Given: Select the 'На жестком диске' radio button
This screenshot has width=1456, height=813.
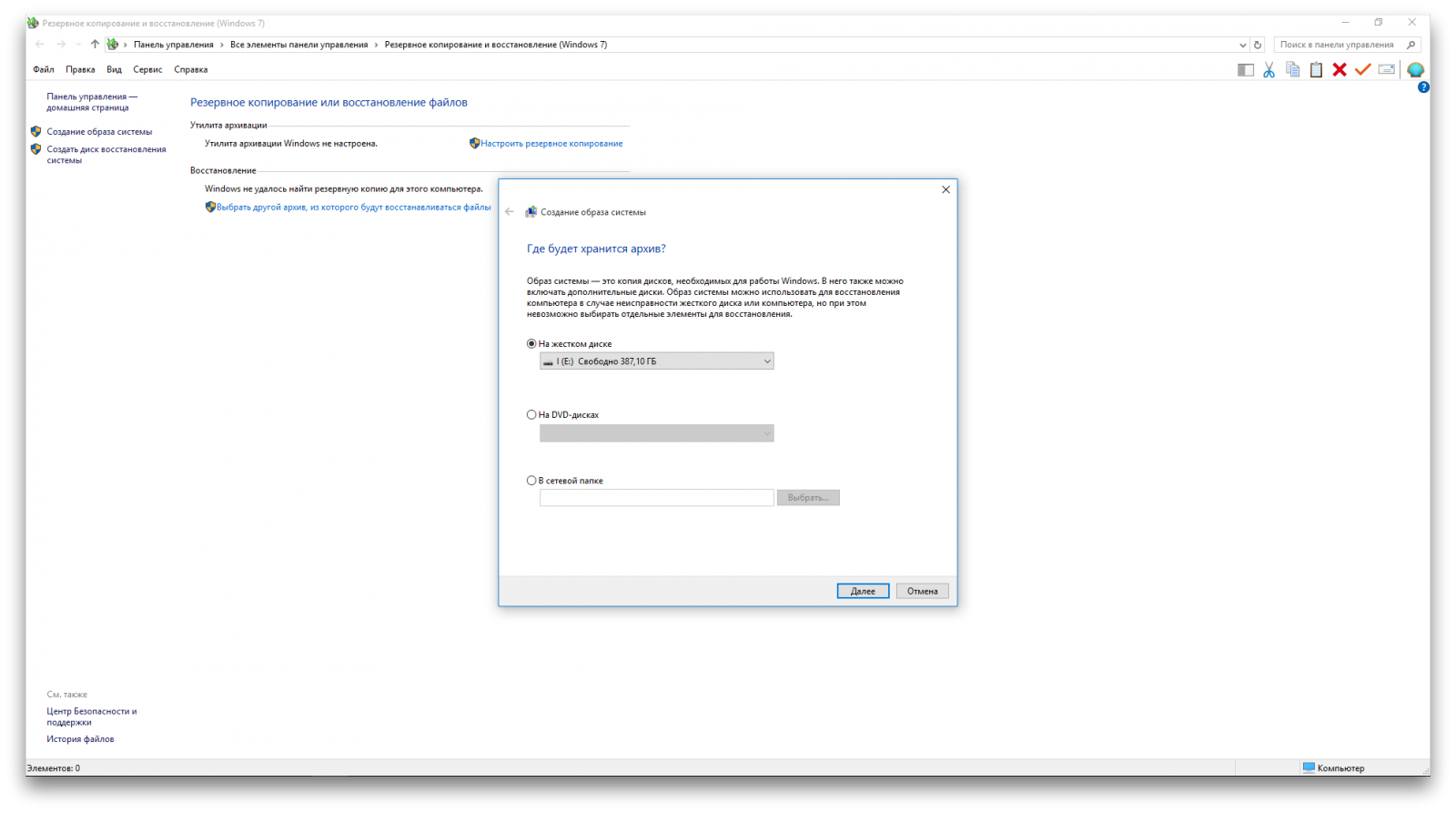Looking at the screenshot, I should (x=531, y=344).
